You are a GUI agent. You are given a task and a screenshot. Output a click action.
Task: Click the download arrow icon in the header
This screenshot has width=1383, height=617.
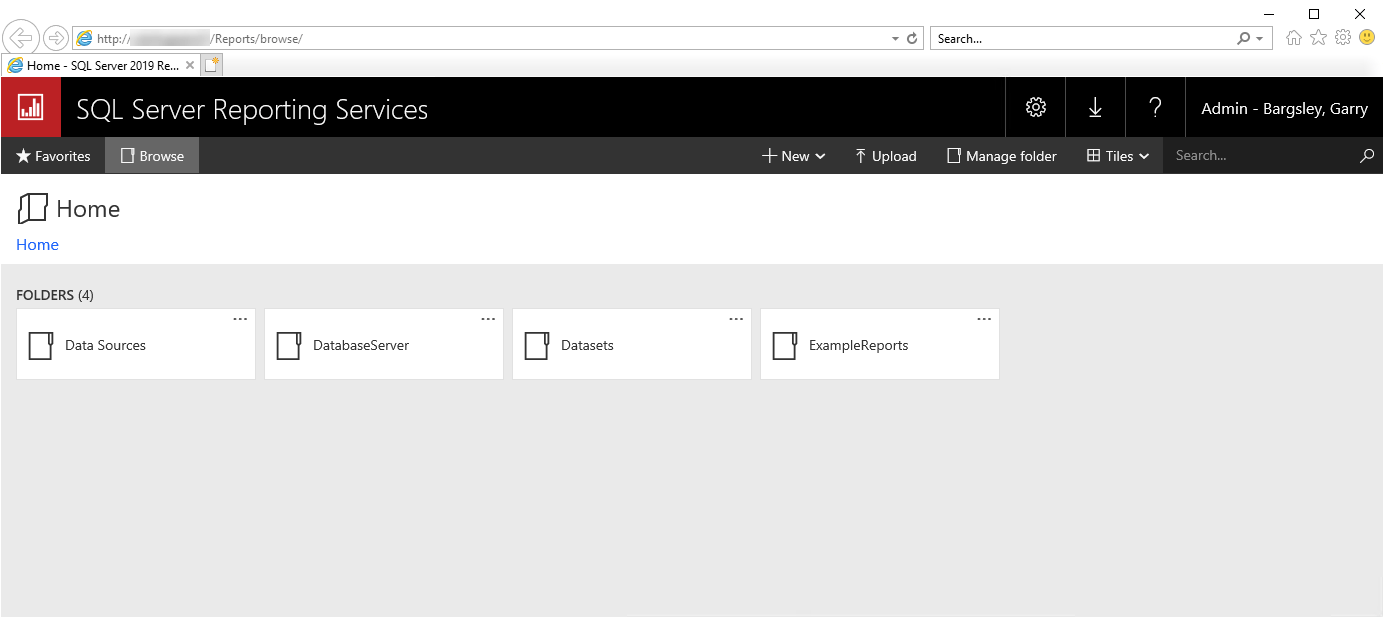(1095, 108)
